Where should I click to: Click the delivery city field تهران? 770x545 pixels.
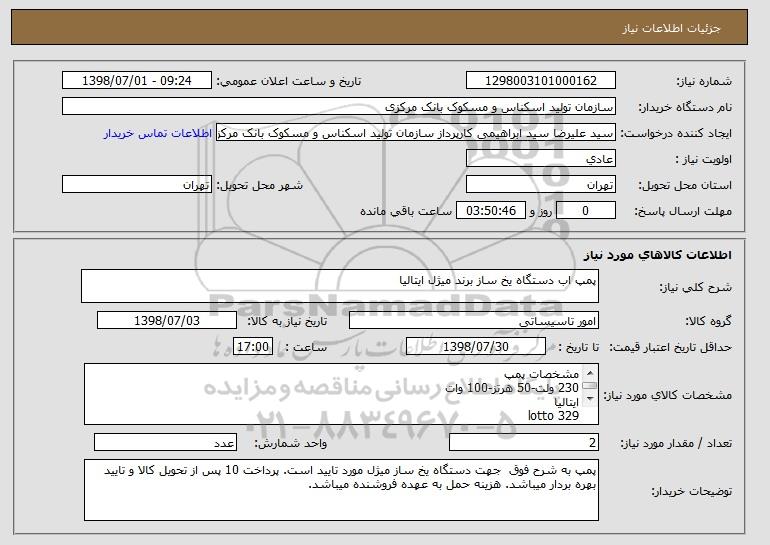(x=137, y=185)
